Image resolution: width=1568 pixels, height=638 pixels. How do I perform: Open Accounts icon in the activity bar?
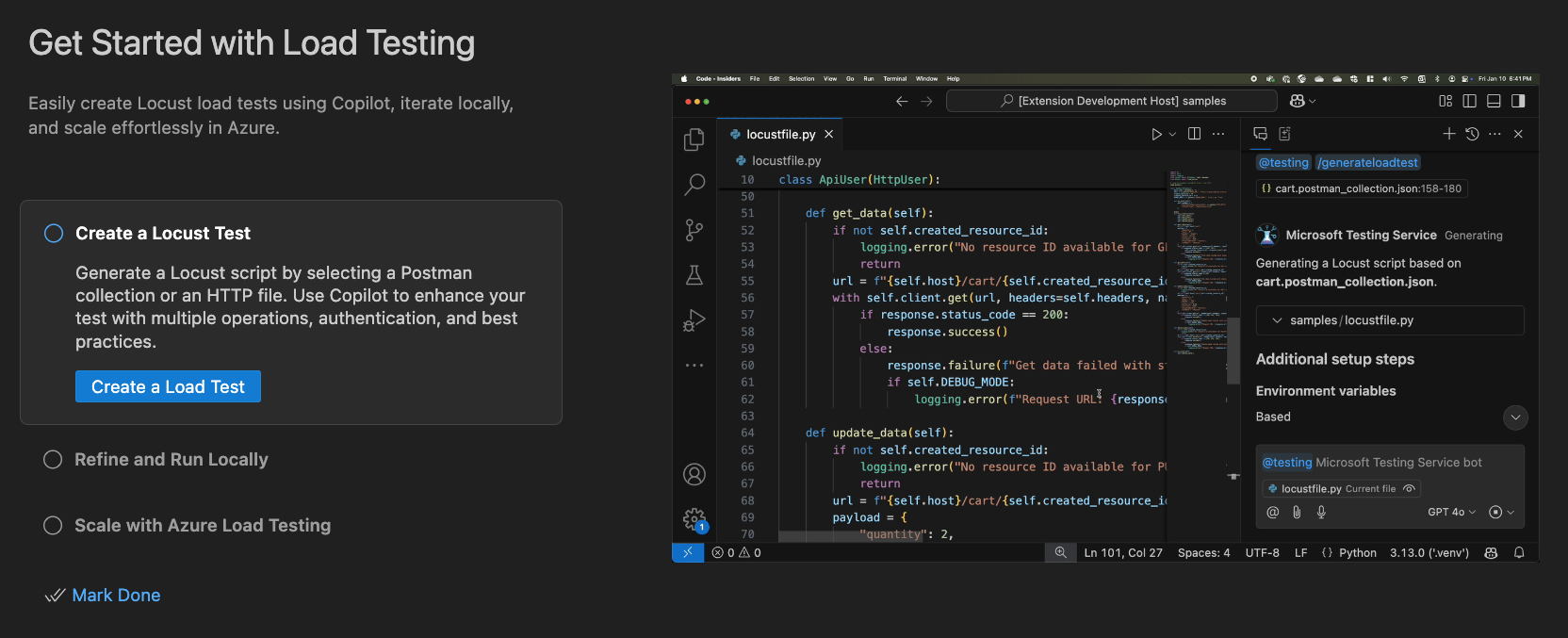pyautogui.click(x=694, y=474)
